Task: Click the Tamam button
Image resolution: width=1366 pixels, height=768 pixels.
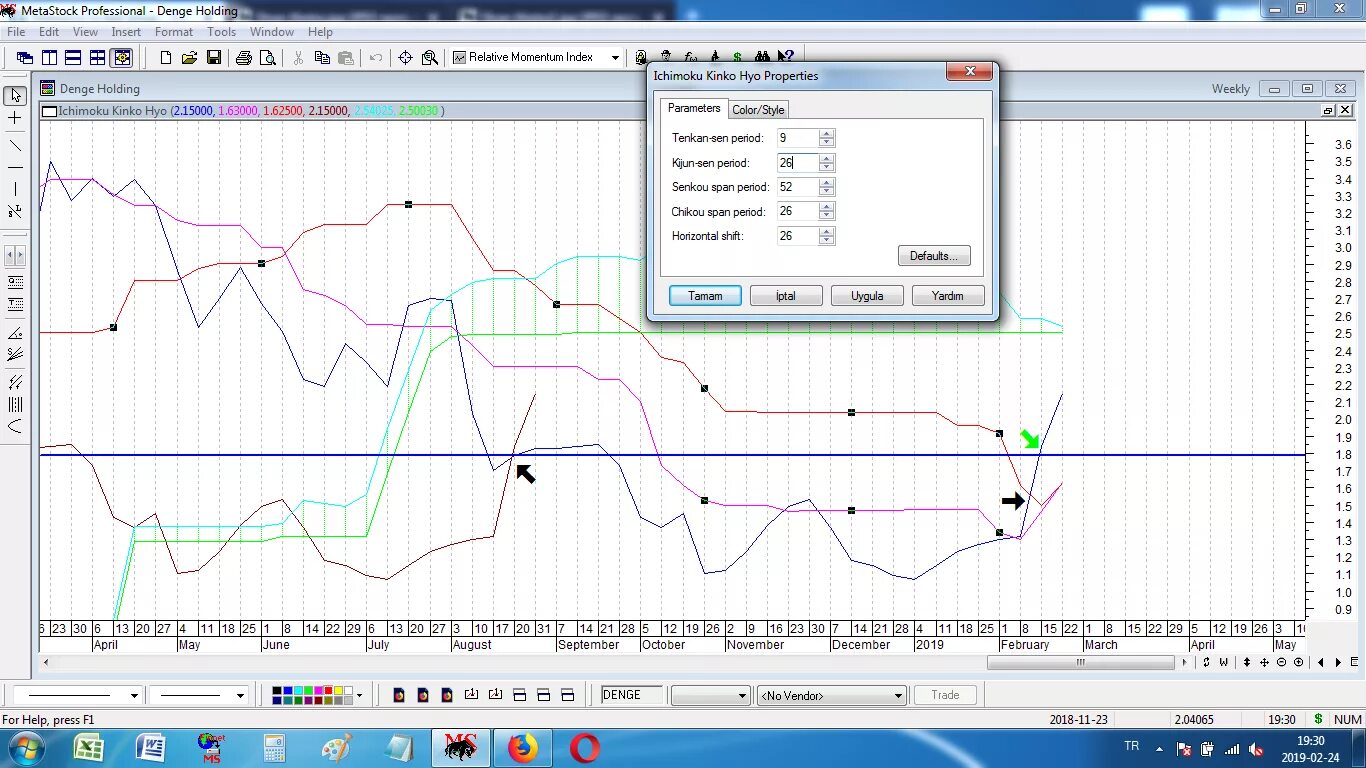Action: pyautogui.click(x=705, y=296)
